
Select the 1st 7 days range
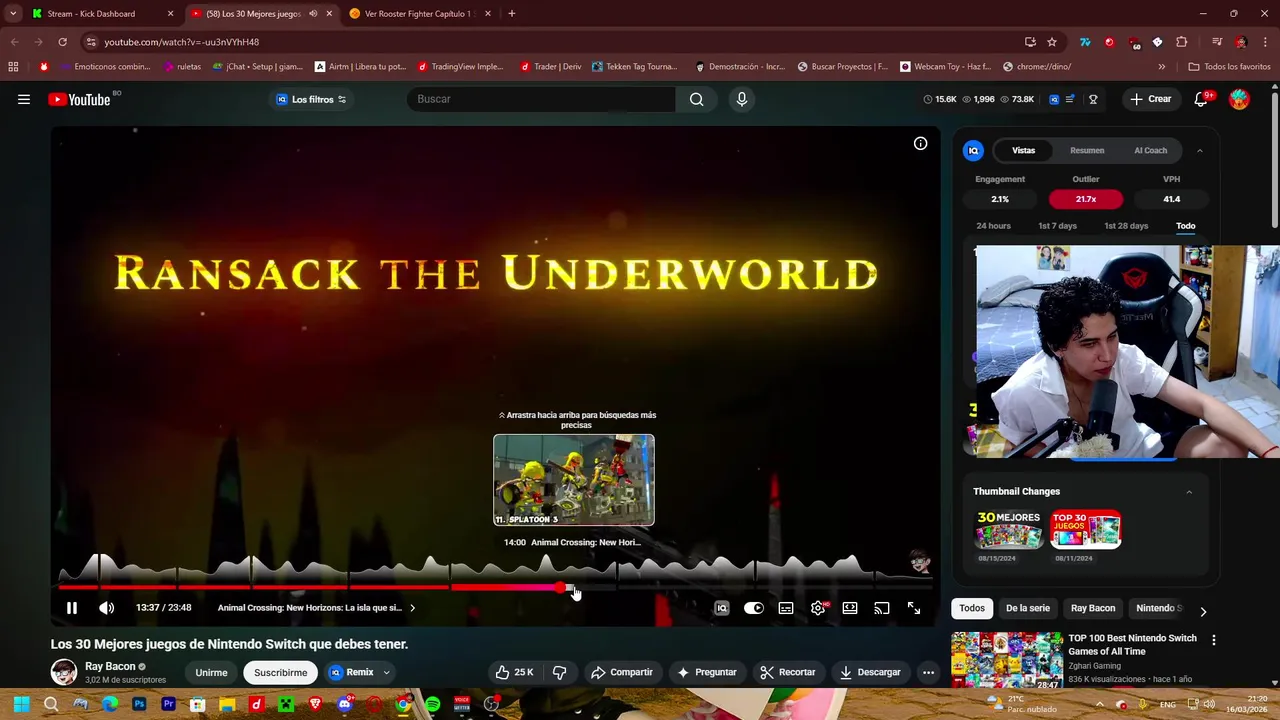tap(1057, 226)
